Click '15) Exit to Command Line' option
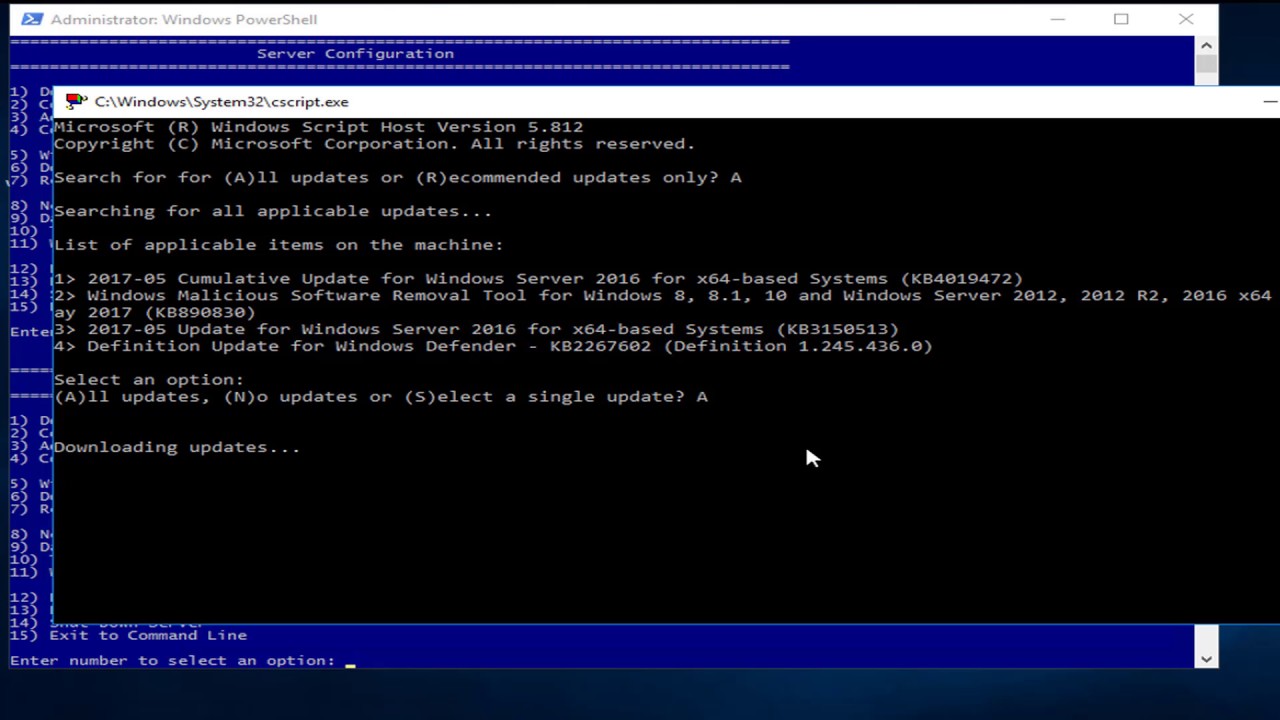This screenshot has height=720, width=1280. [128, 635]
